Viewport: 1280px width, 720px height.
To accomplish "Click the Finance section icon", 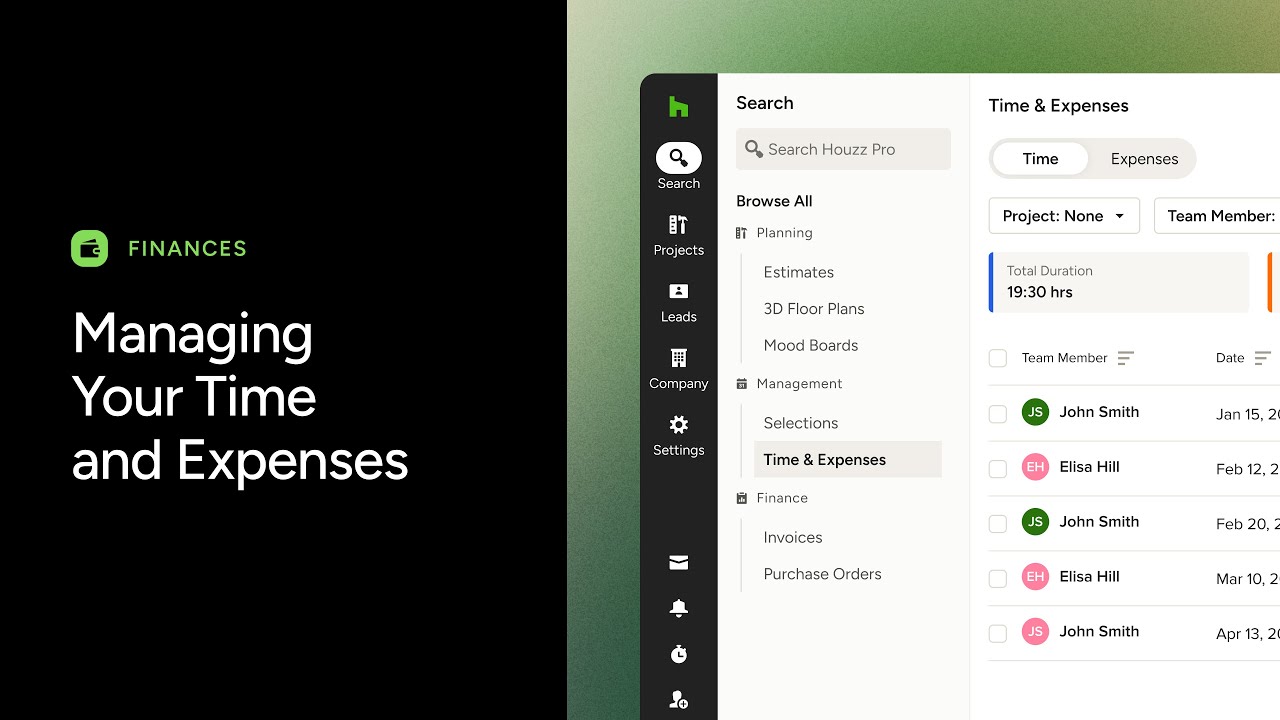I will (x=742, y=498).
